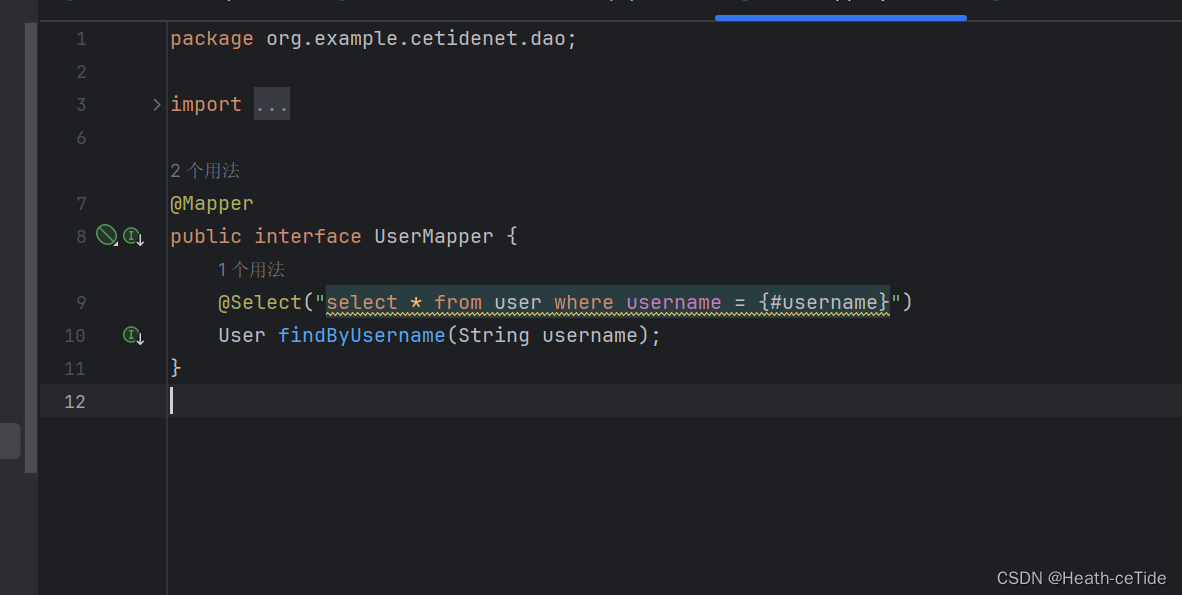Click the 'where' keyword in the SQL string
1182x595 pixels.
point(583,302)
